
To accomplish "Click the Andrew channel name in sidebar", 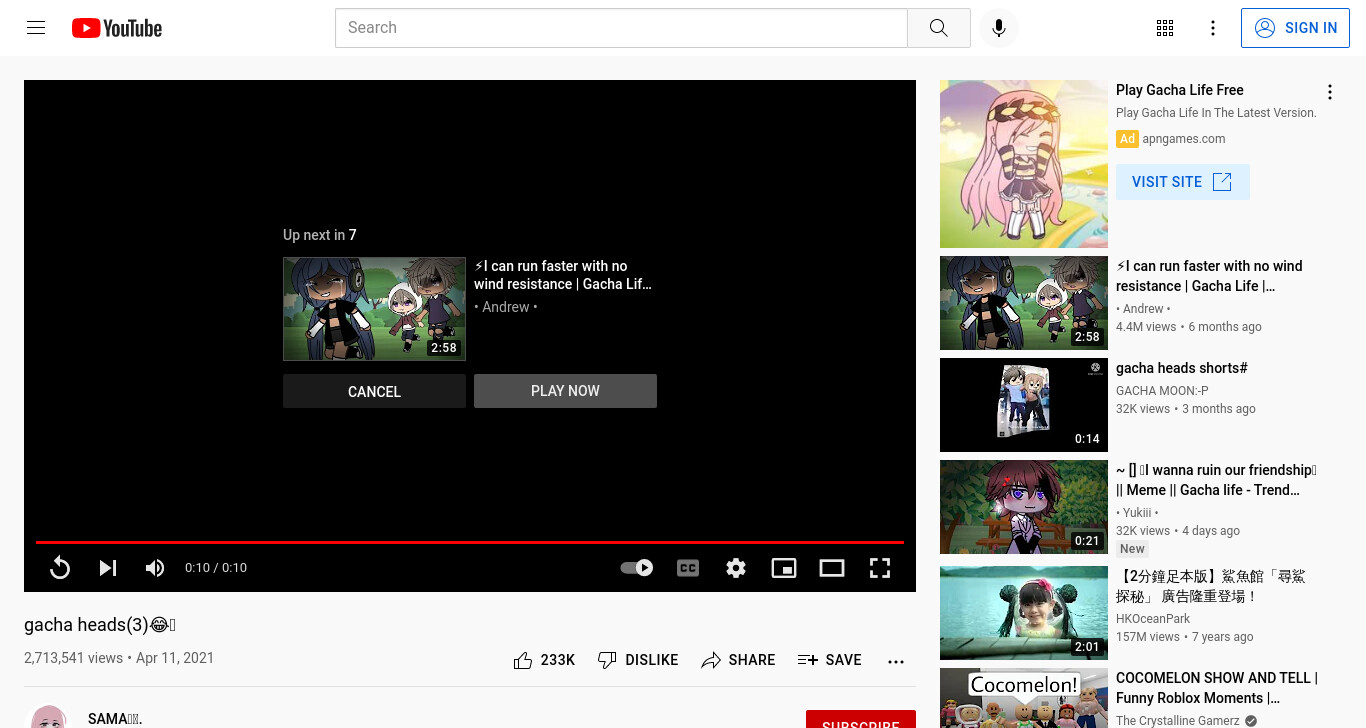I will click(1143, 309).
